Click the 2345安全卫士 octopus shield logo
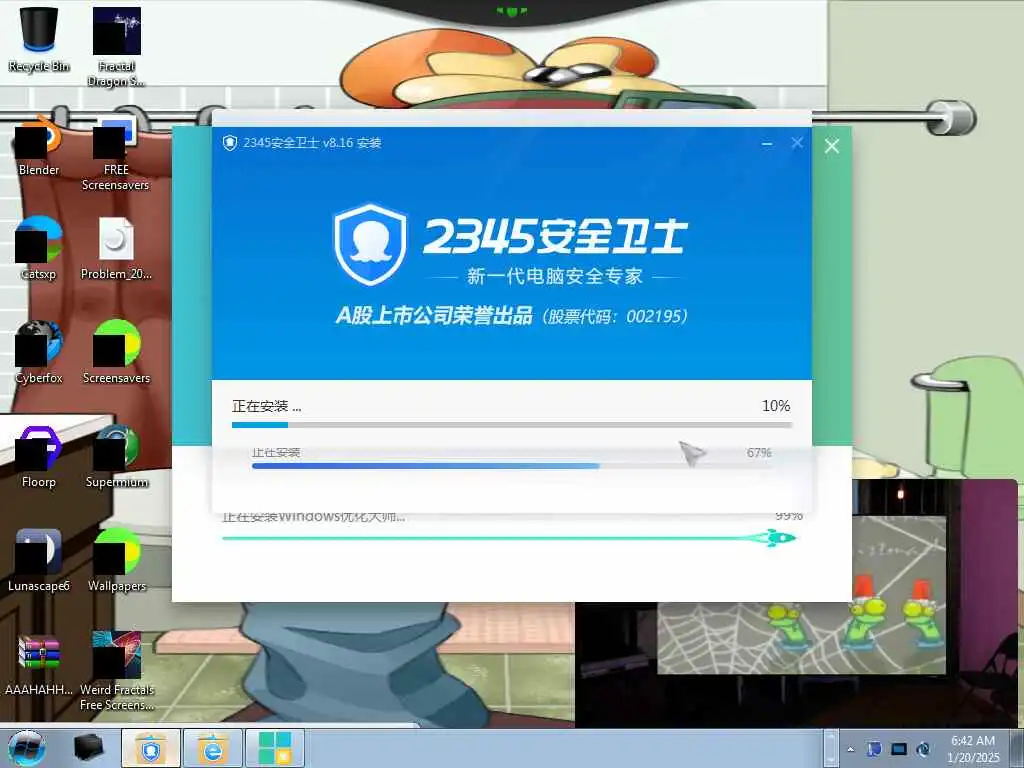1024x768 pixels. coord(370,244)
